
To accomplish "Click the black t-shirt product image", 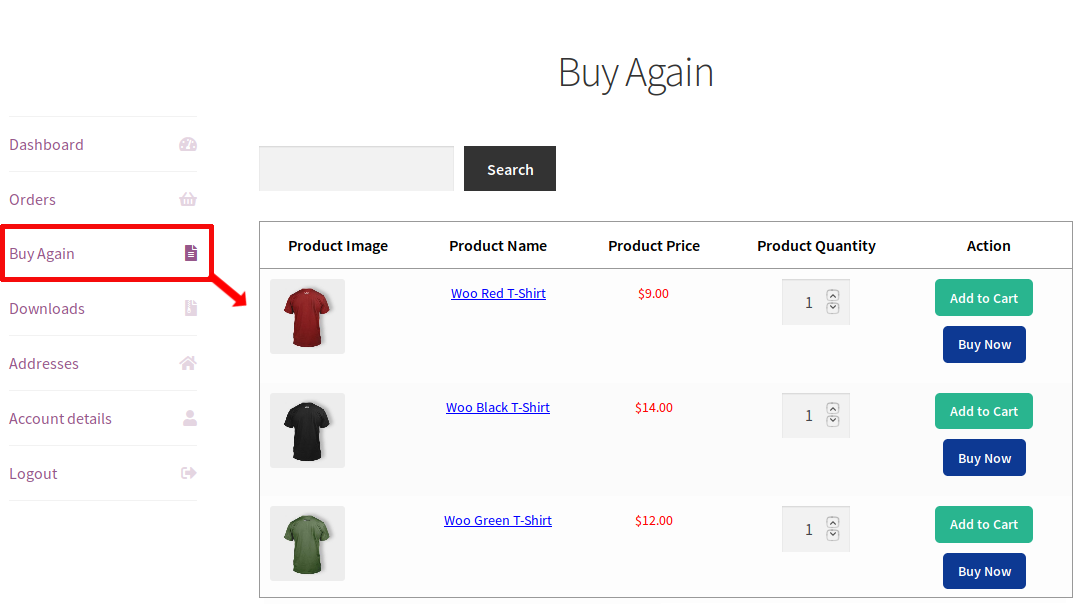I will coord(307,430).
